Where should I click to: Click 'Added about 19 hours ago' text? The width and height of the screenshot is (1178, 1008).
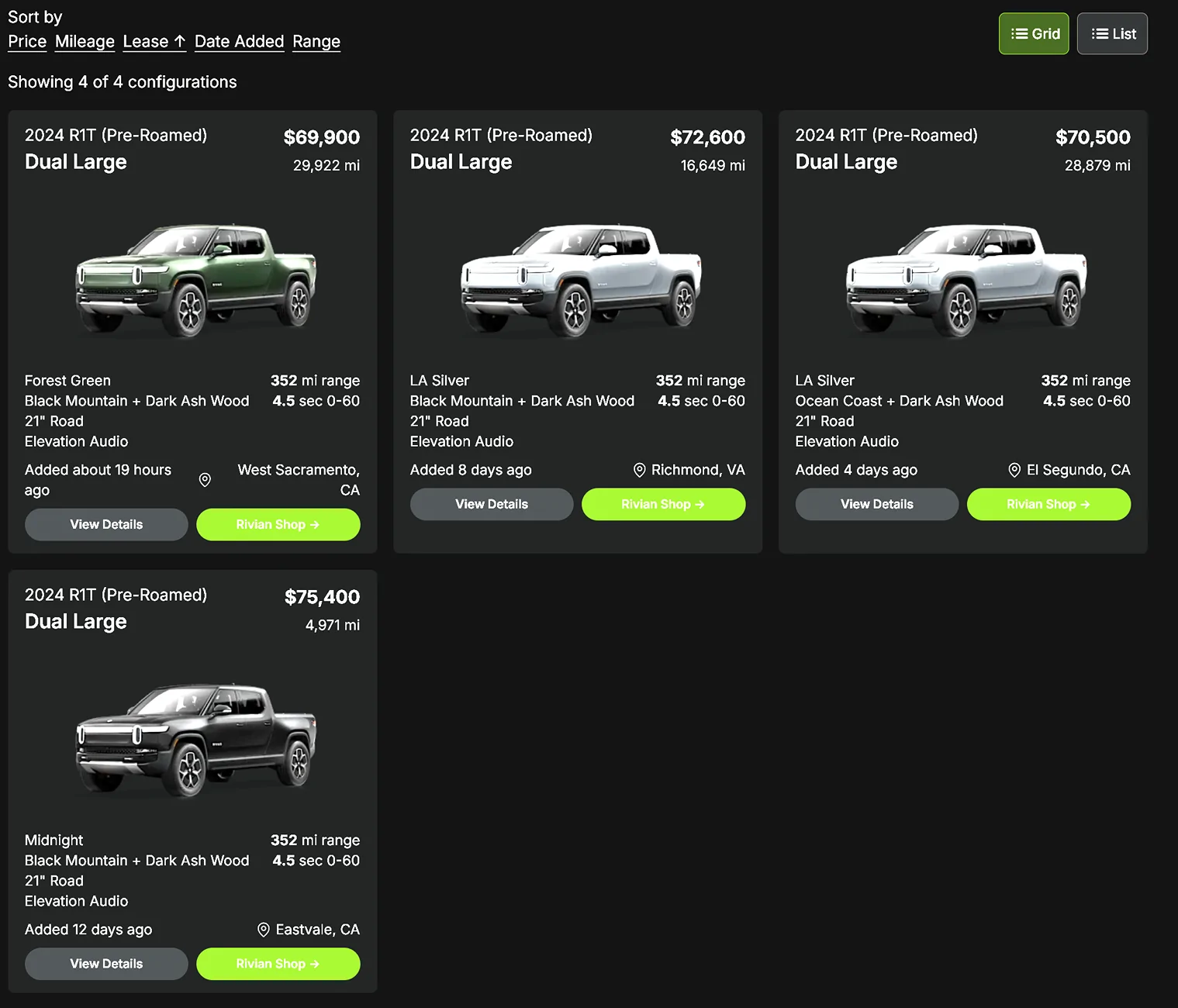pyautogui.click(x=98, y=480)
